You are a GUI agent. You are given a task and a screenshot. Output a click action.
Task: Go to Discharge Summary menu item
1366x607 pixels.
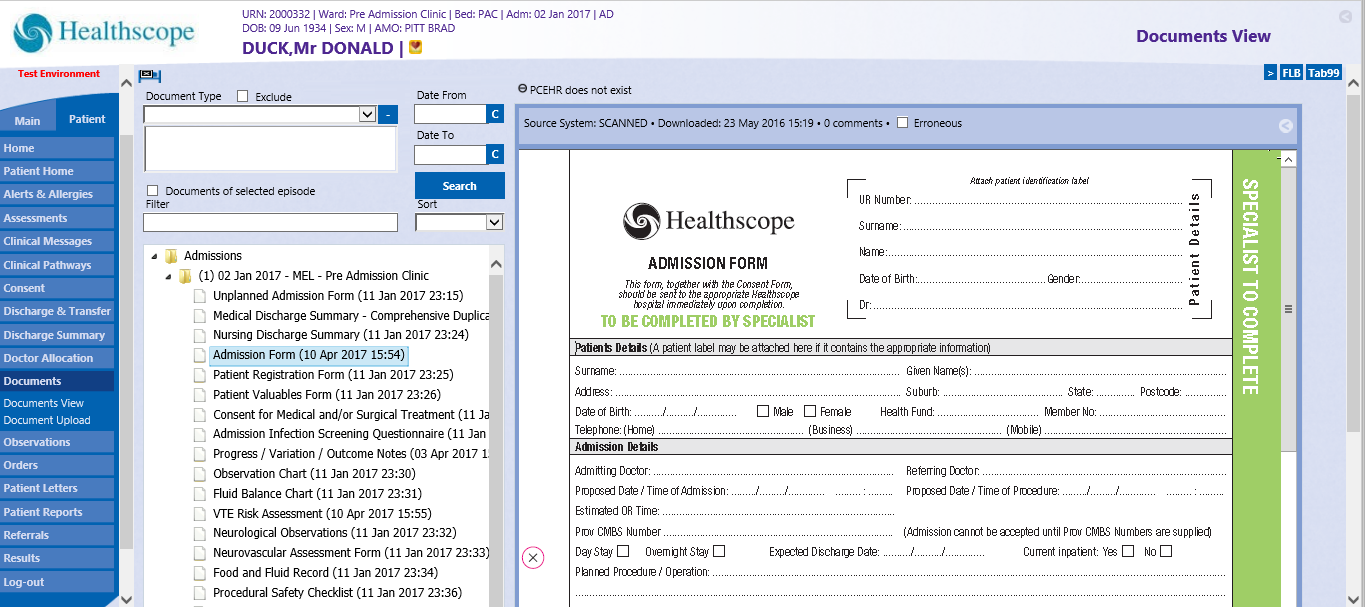coord(57,335)
